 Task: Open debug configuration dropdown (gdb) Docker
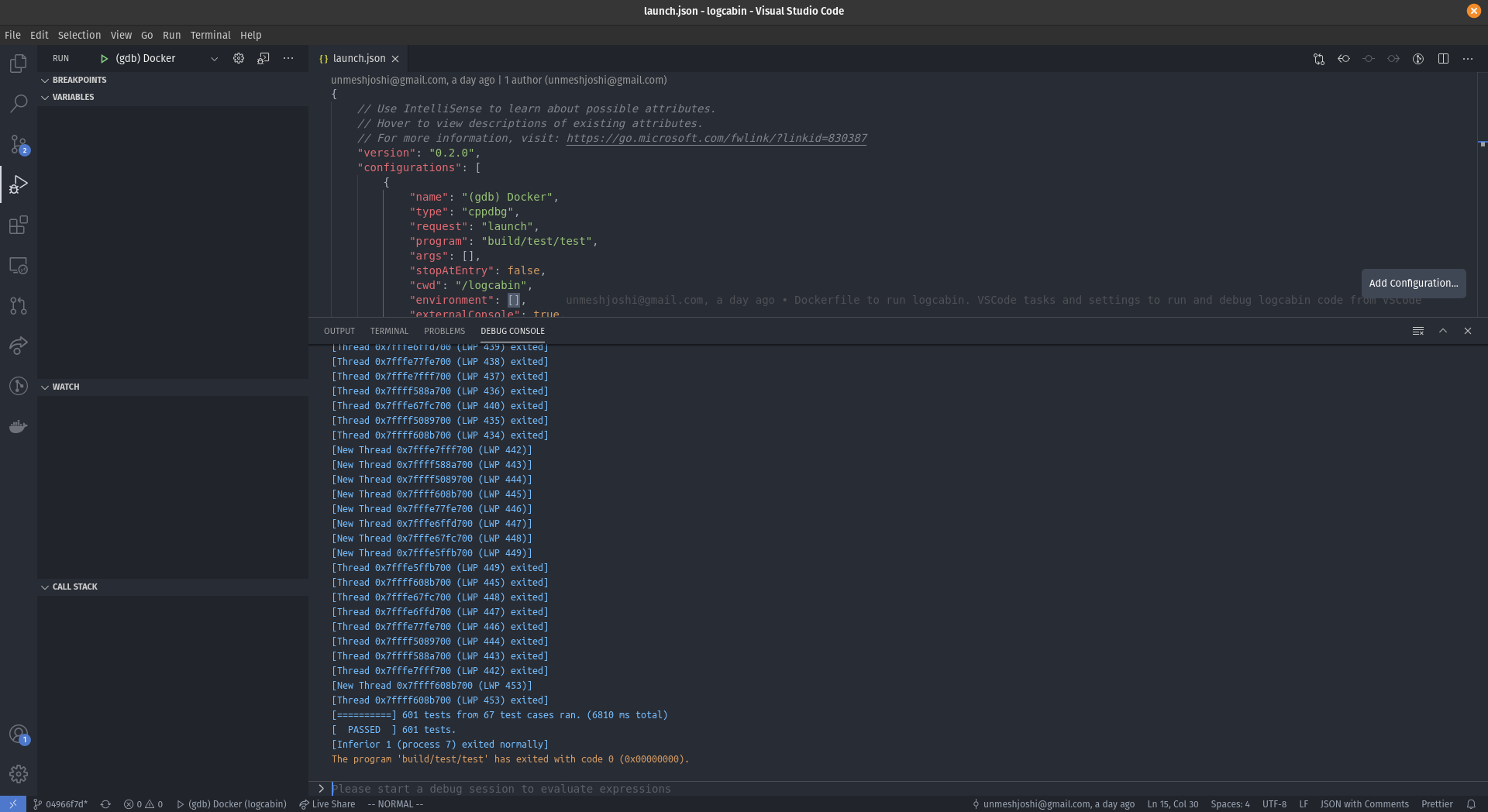pos(167,59)
